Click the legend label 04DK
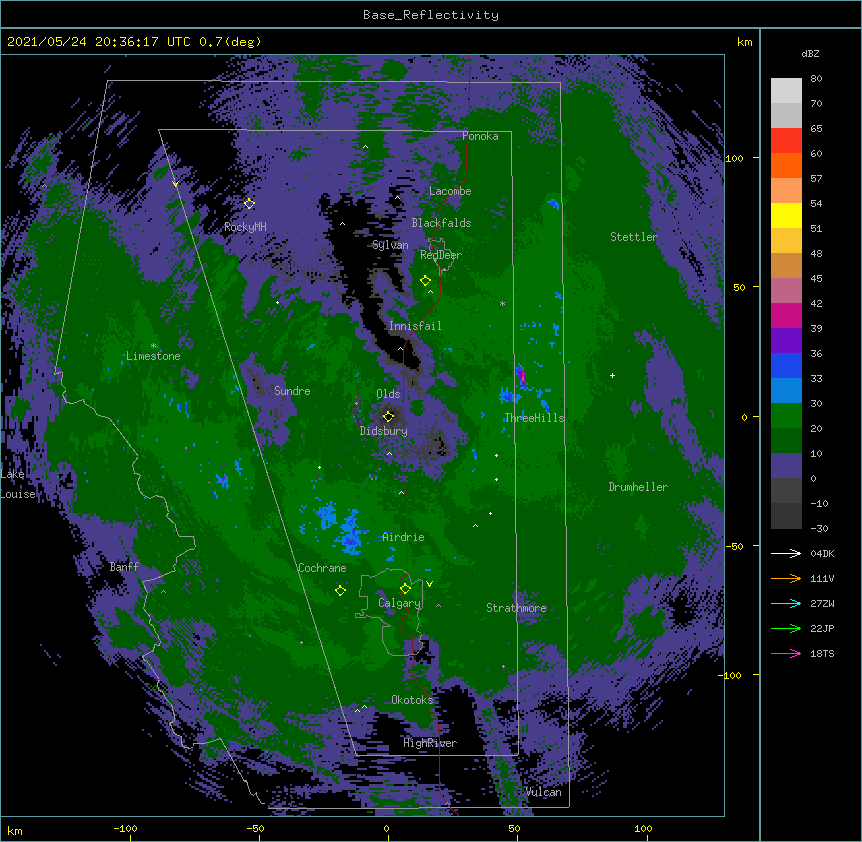Viewport: 862px width, 842px height. tap(822, 553)
